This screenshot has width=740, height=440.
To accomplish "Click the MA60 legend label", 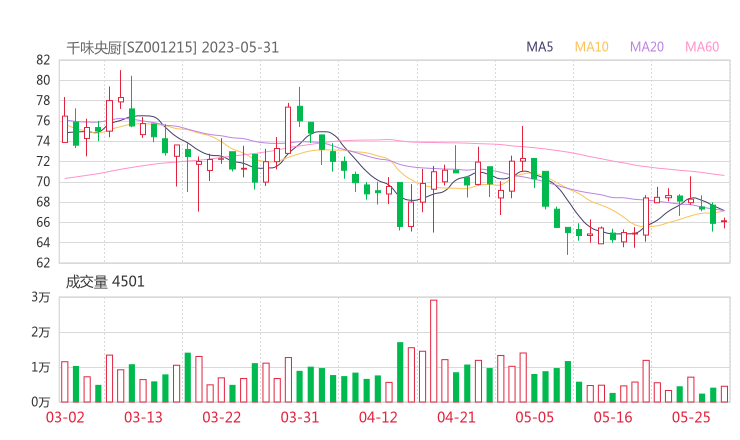I will click(x=702, y=47).
